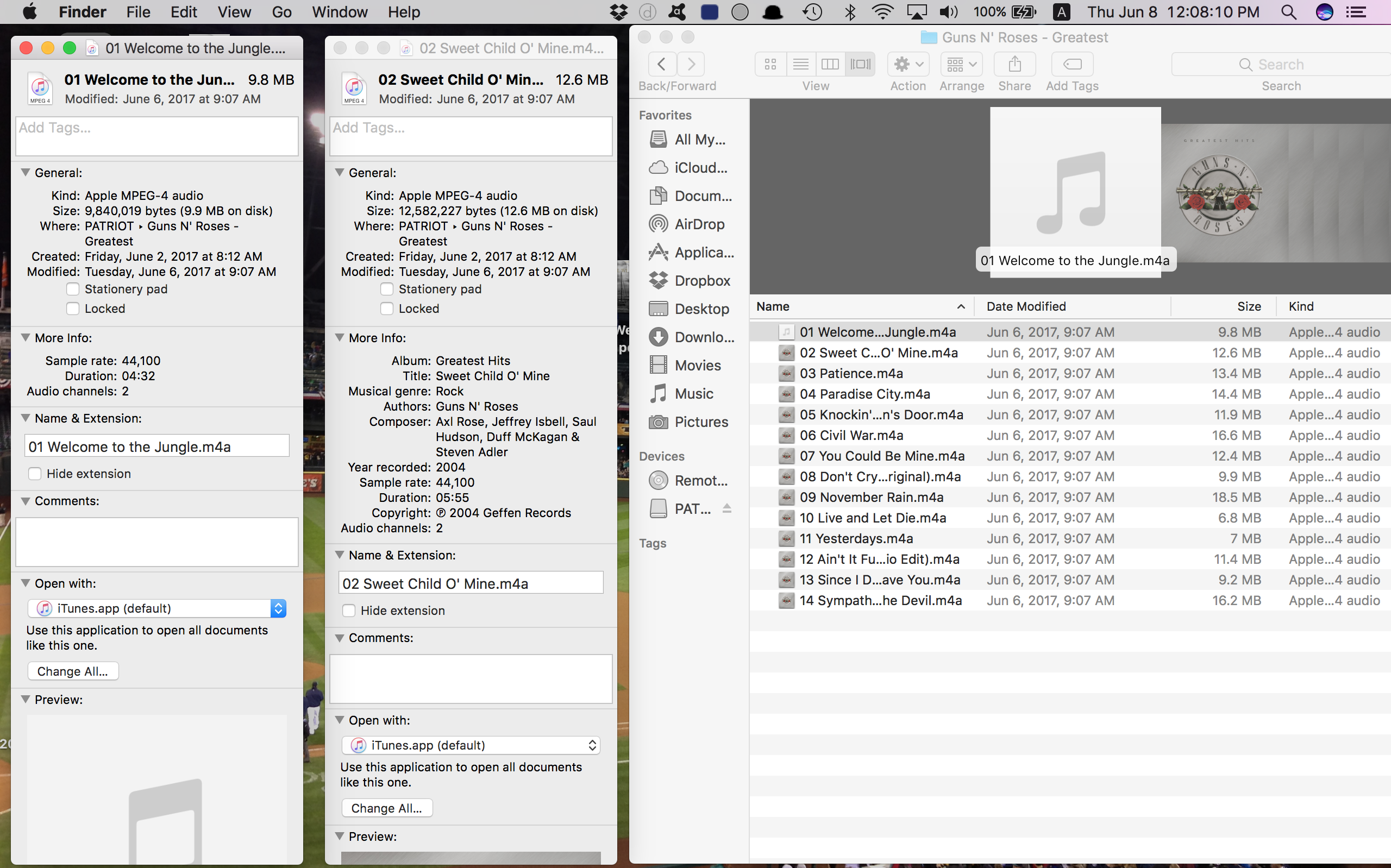
Task: Switch Finder to Cover Flow view
Action: click(x=861, y=64)
